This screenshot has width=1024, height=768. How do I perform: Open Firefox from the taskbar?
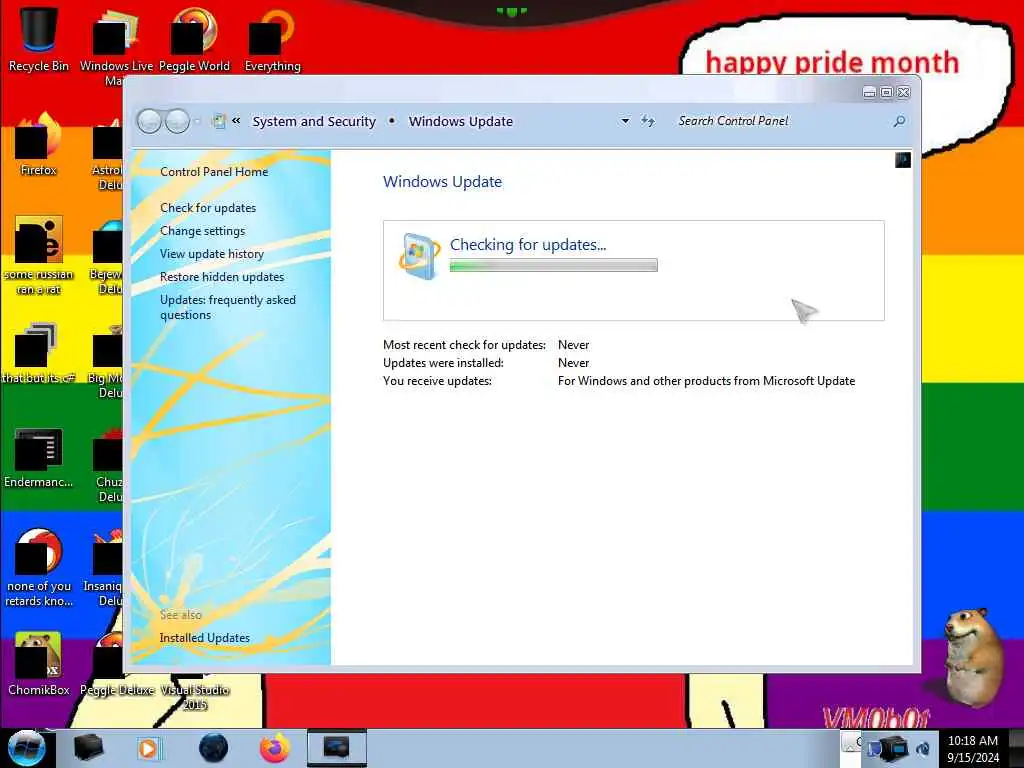pyautogui.click(x=275, y=748)
